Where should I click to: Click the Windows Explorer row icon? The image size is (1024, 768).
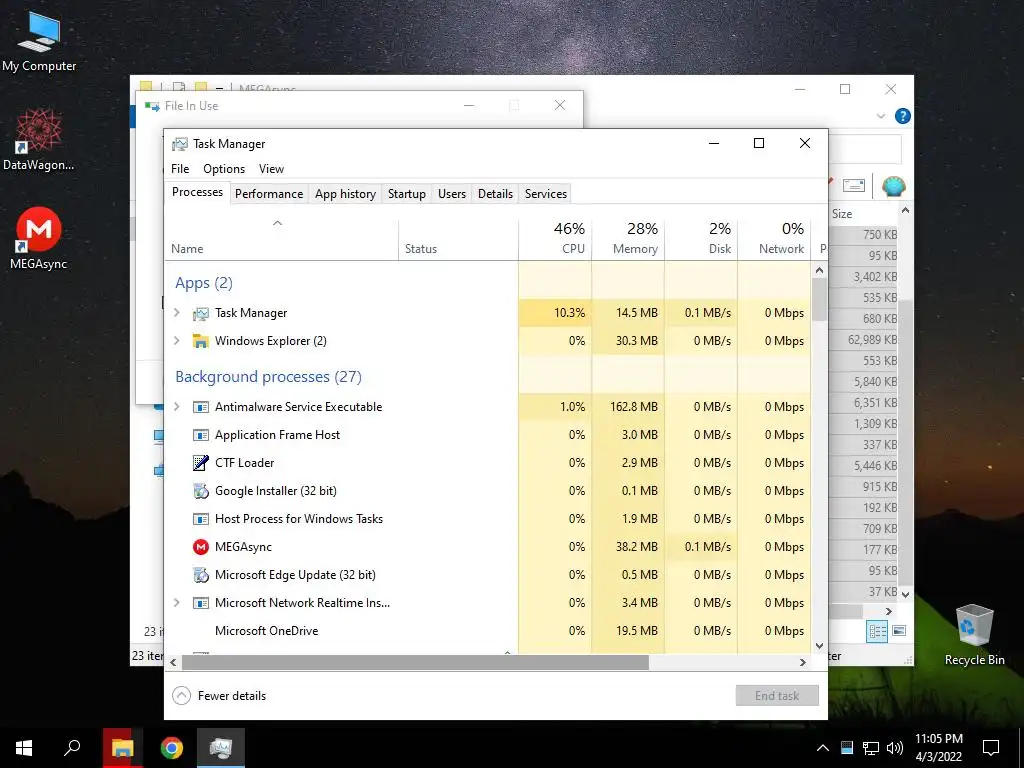pos(200,341)
